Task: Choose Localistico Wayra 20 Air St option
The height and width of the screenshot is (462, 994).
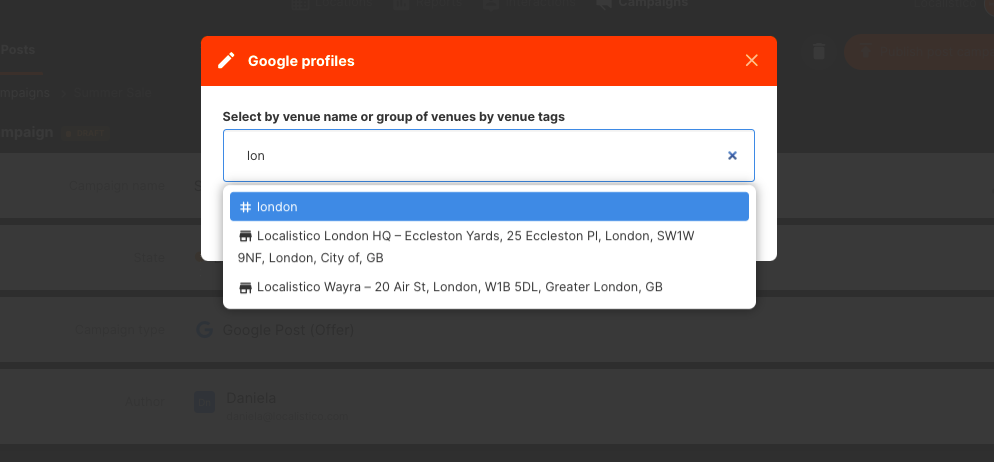Action: tap(489, 287)
